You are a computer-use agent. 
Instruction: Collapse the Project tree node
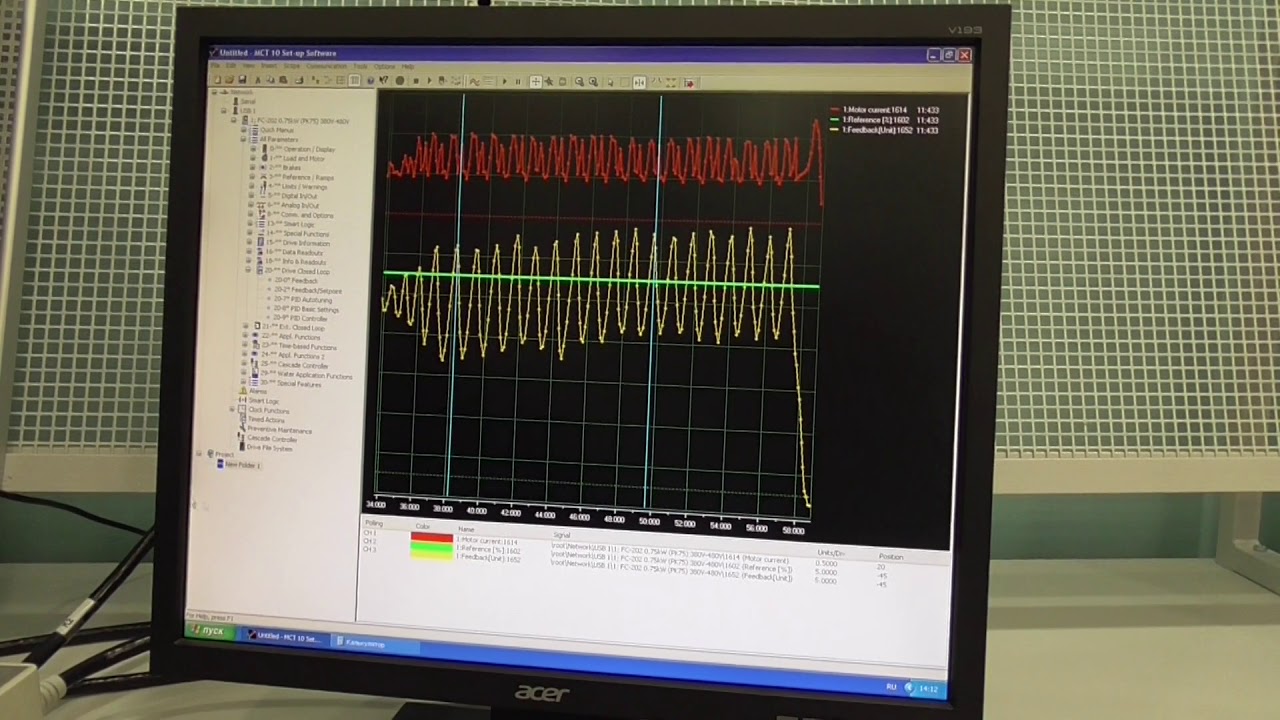pyautogui.click(x=199, y=453)
